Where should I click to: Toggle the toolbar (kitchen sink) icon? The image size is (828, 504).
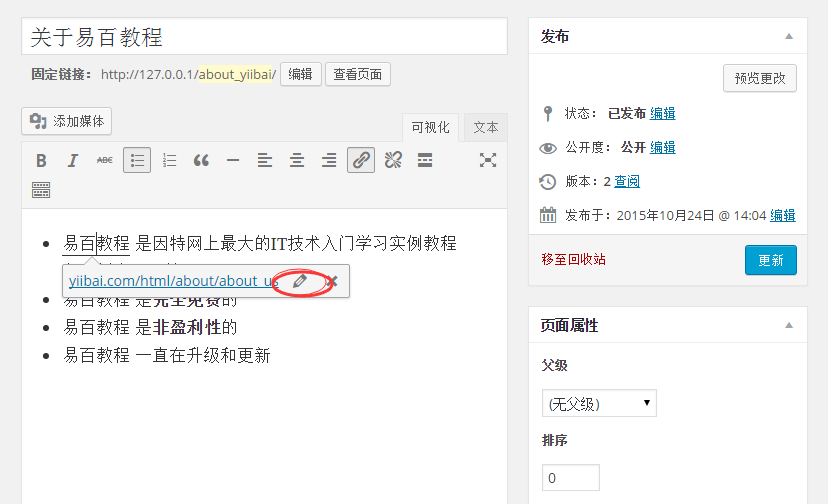[x=41, y=190]
